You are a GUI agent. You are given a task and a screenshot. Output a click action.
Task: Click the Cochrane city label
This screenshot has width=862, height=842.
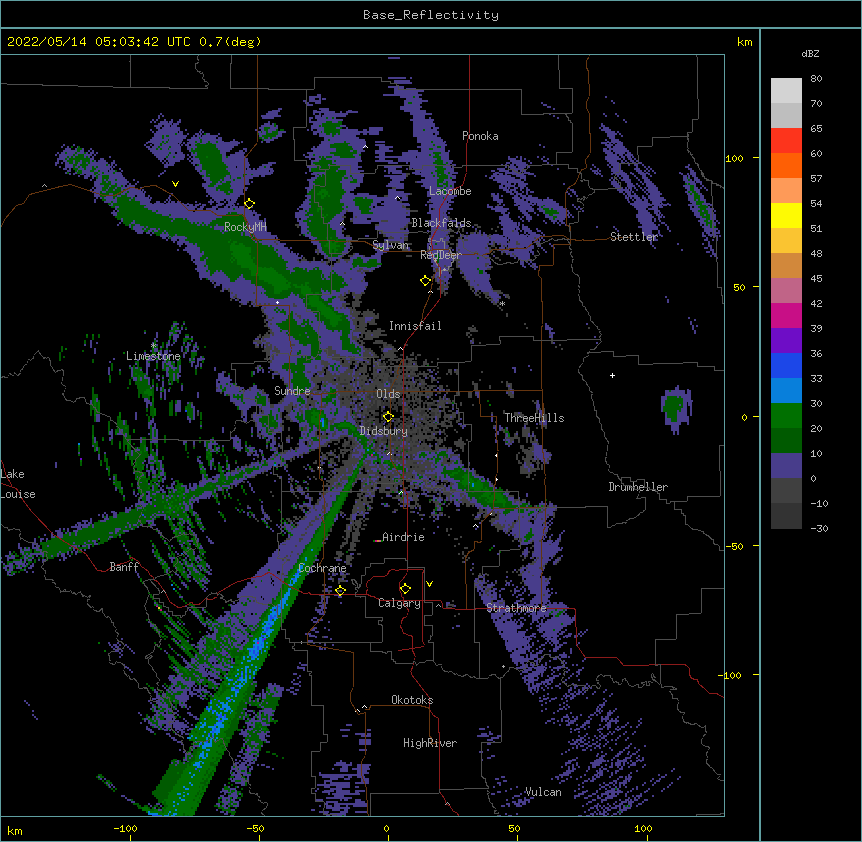[x=322, y=568]
